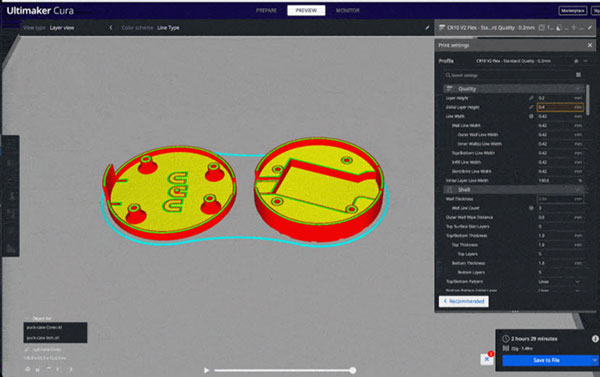Click the layer slider handle

point(353,370)
